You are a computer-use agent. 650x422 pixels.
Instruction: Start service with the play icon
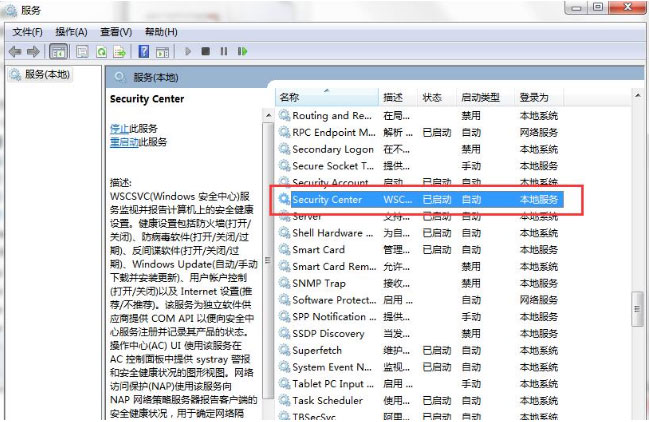click(x=188, y=51)
